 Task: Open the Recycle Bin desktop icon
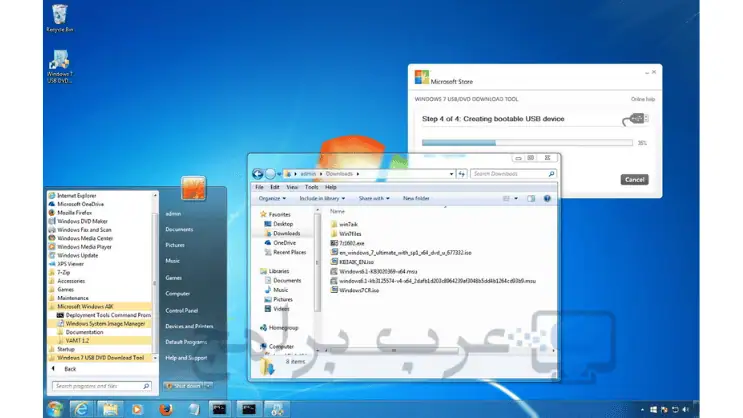pos(60,18)
